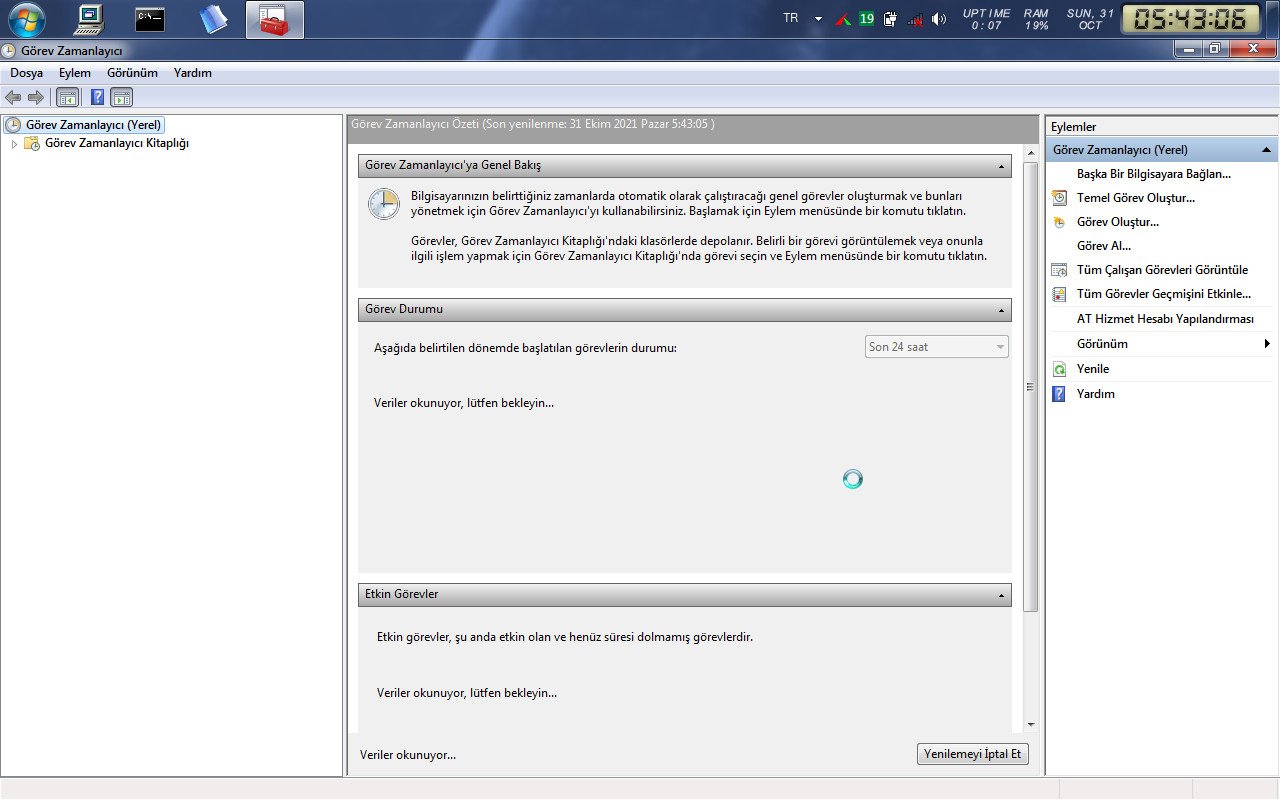1280x800 pixels.
Task: Open the blue book icon in the taskbar
Action: click(x=213, y=19)
